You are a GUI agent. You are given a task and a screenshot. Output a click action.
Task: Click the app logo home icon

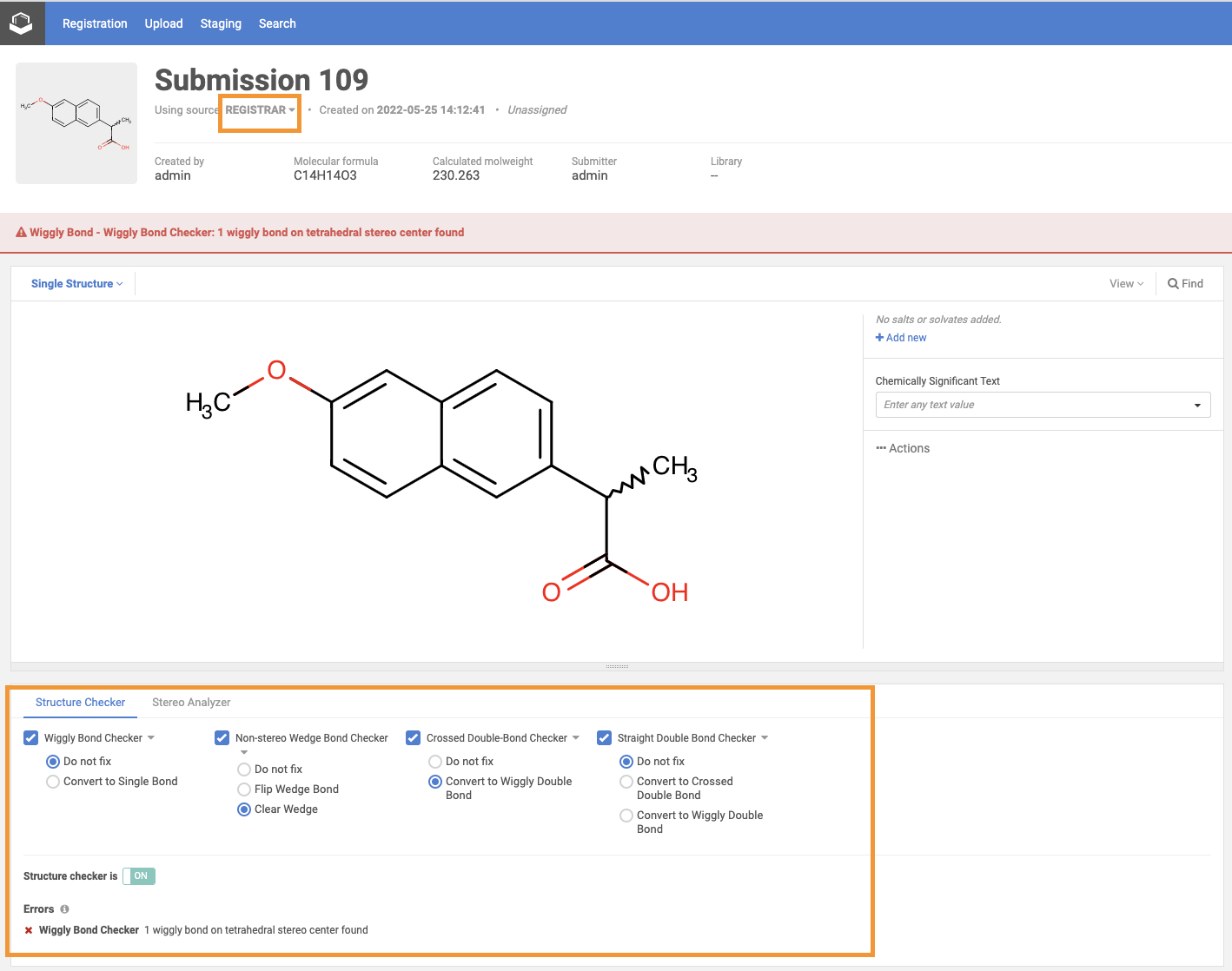click(x=22, y=23)
